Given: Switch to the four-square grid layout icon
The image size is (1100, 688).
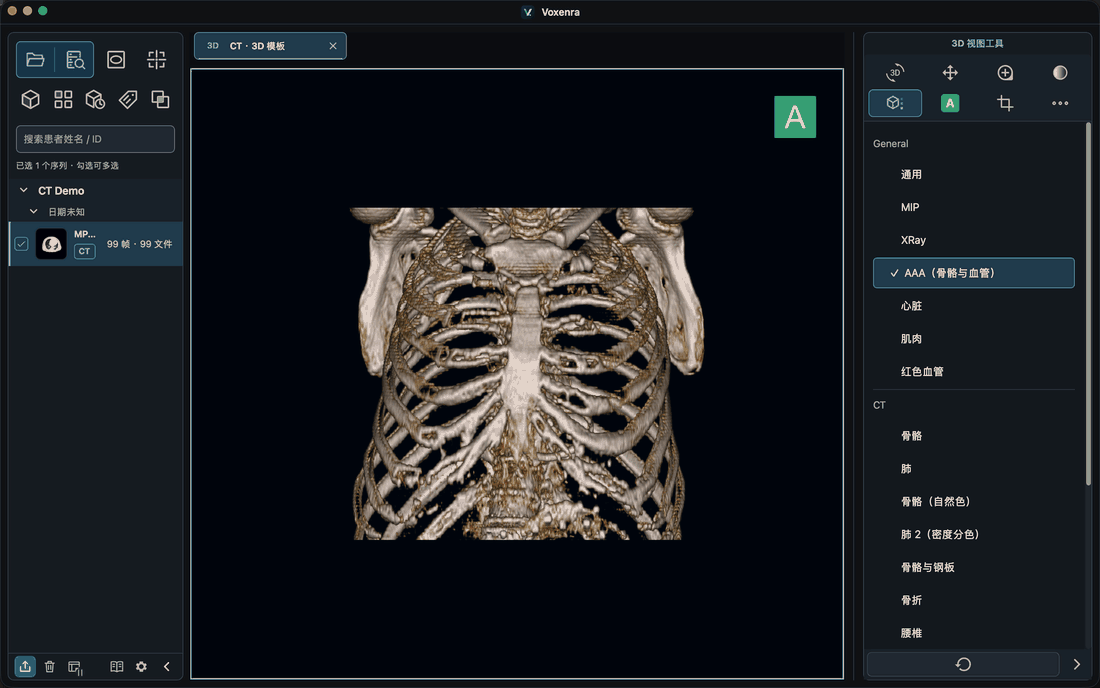Looking at the screenshot, I should pyautogui.click(x=63, y=100).
